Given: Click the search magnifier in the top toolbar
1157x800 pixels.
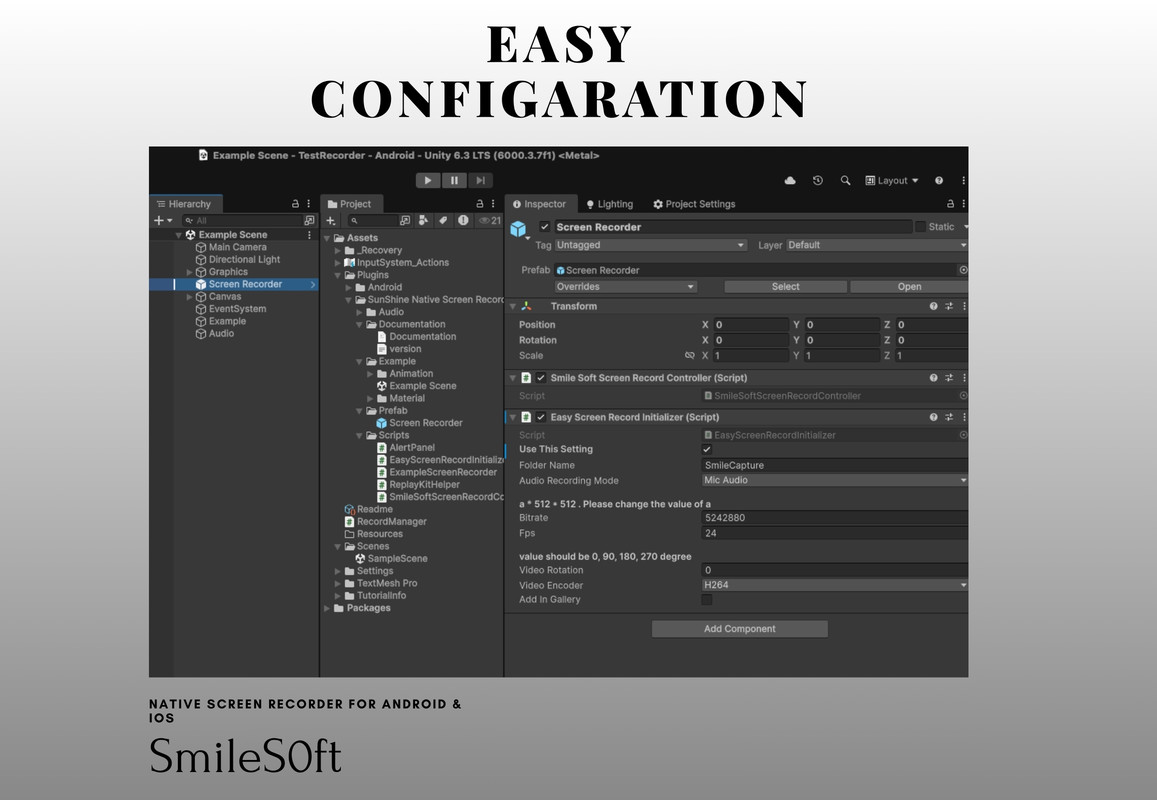Looking at the screenshot, I should 845,181.
